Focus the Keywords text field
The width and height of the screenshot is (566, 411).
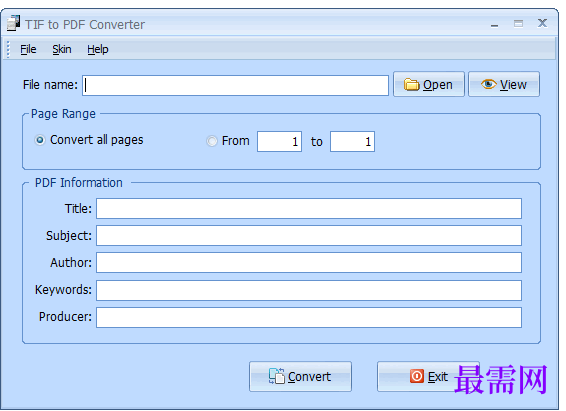[309, 290]
